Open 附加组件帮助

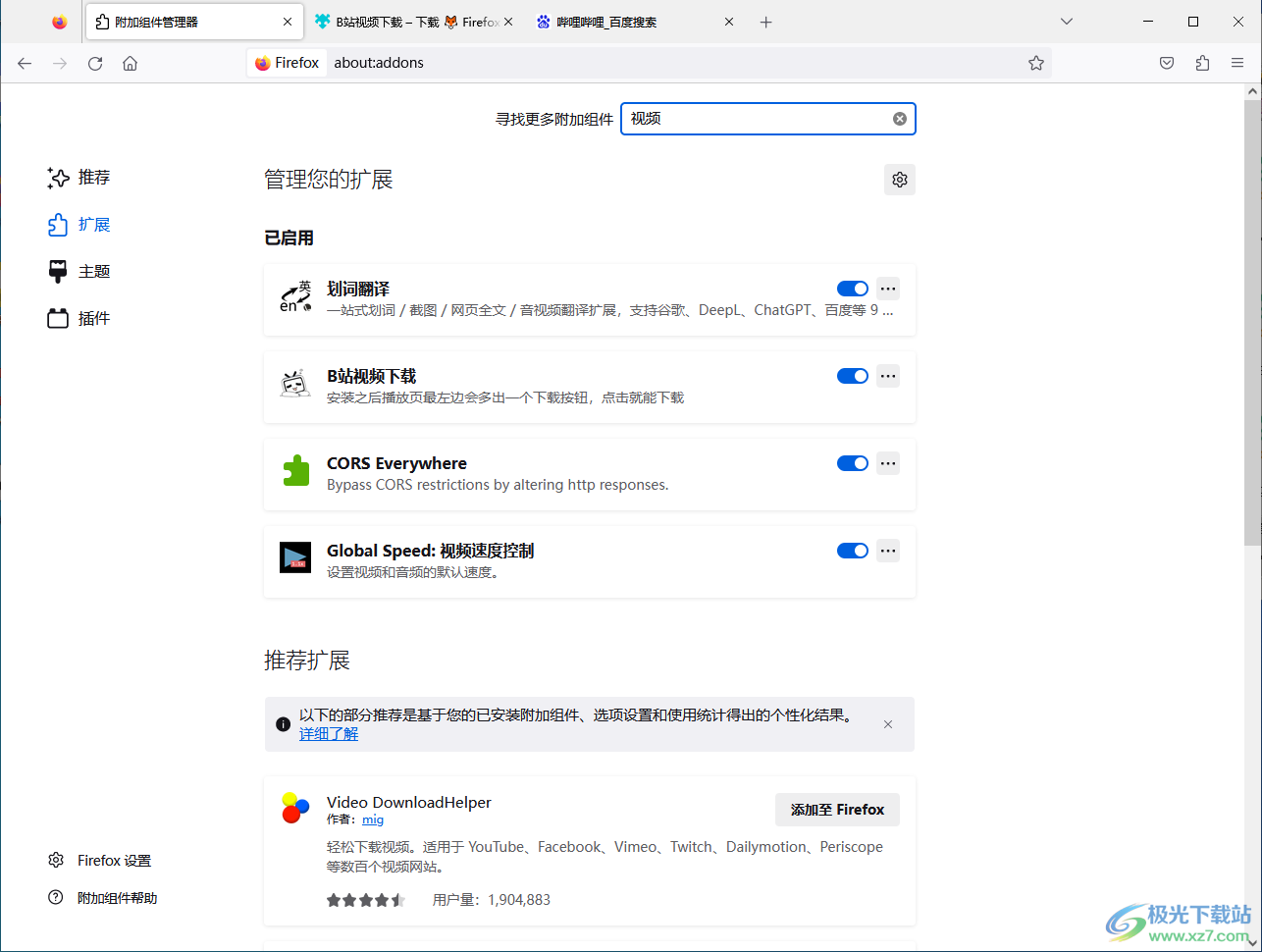click(x=103, y=898)
